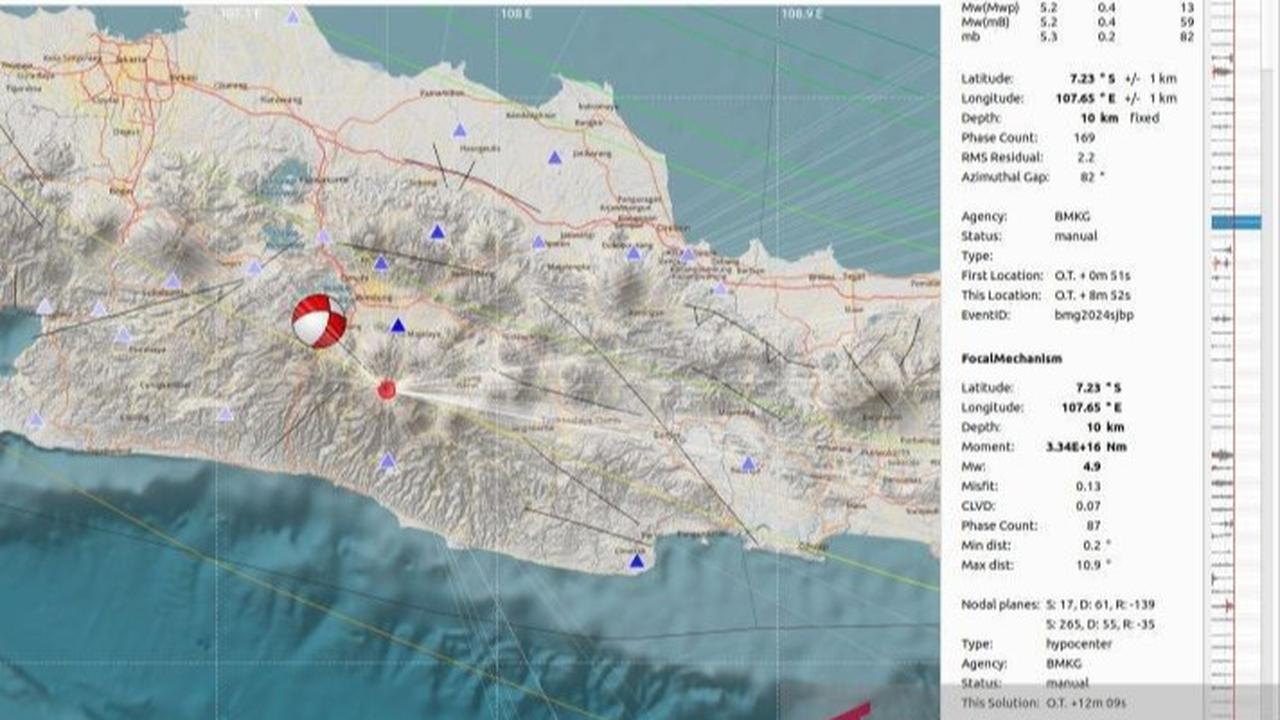This screenshot has width=1280, height=720.
Task: Click the moment value '3.34E+16 Nm'
Action: click(1087, 447)
